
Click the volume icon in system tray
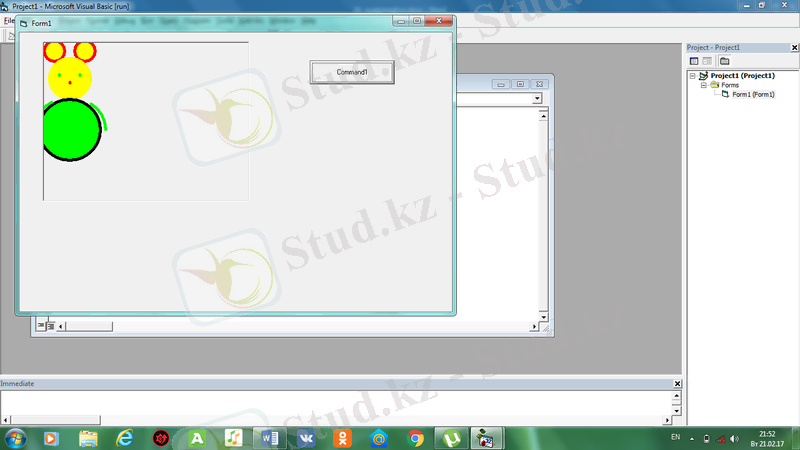734,438
